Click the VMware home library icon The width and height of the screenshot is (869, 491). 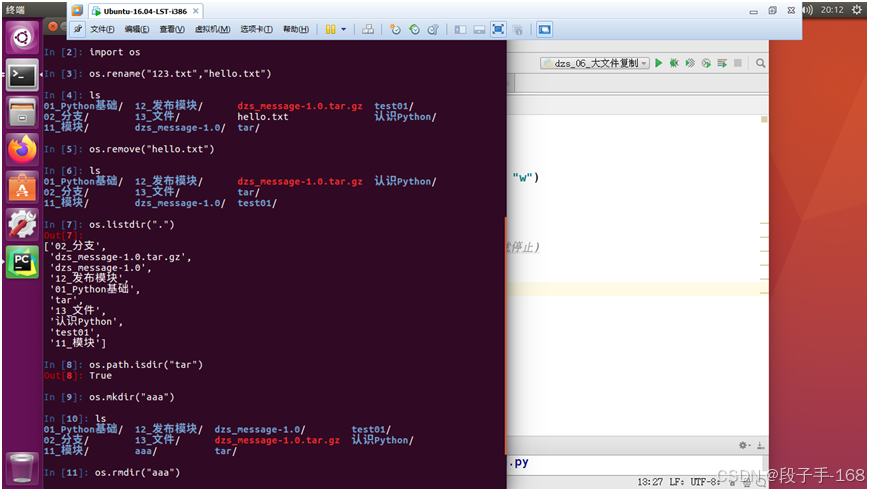(77, 11)
